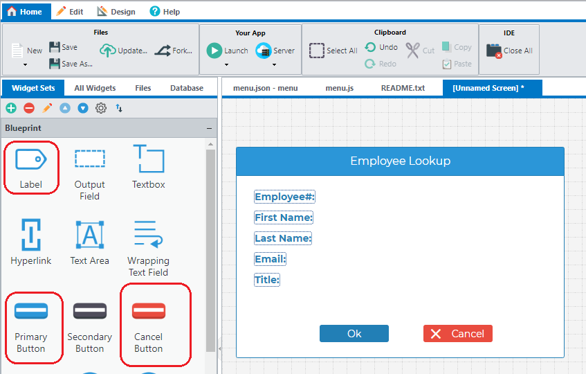The height and width of the screenshot is (374, 586).
Task: Click the Fork icon
Action: (x=163, y=50)
